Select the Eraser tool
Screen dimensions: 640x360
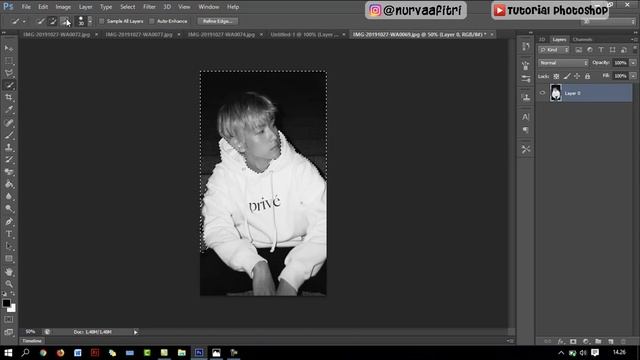(x=9, y=172)
